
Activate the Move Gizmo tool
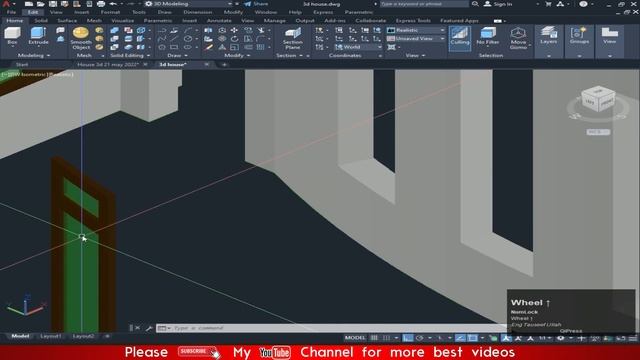[x=518, y=38]
